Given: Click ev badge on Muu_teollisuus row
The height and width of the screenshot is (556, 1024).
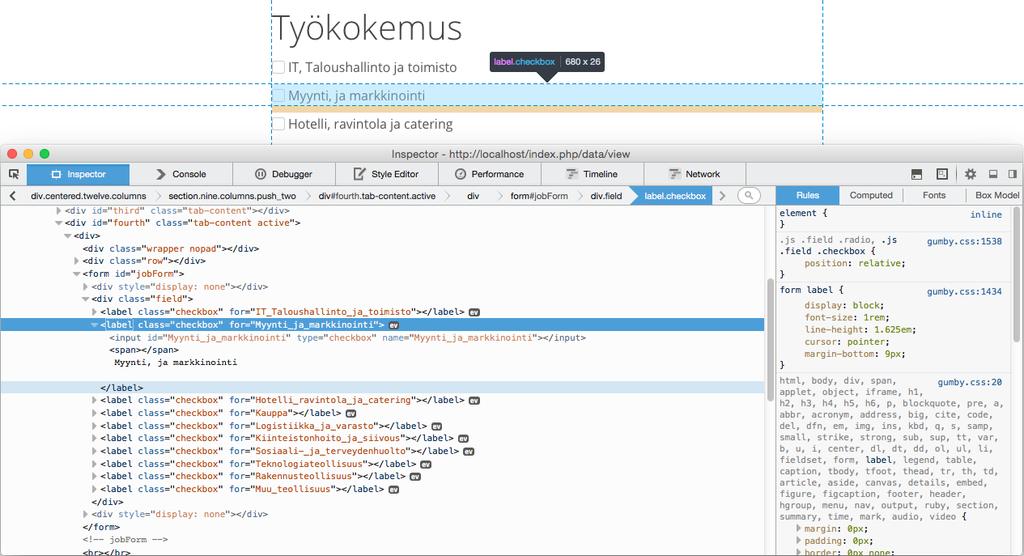Looking at the screenshot, I should (x=394, y=489).
